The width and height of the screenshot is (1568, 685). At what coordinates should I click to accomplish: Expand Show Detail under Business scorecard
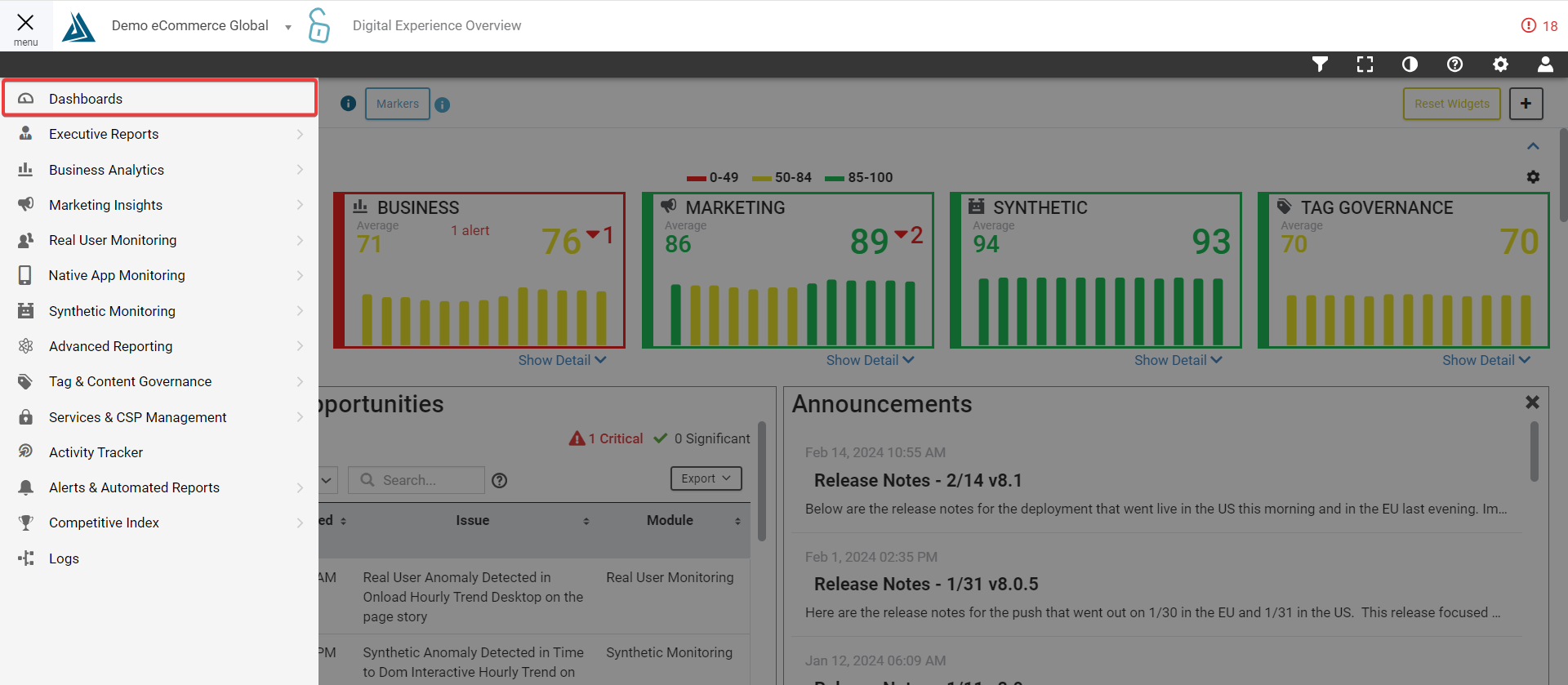[x=562, y=360]
